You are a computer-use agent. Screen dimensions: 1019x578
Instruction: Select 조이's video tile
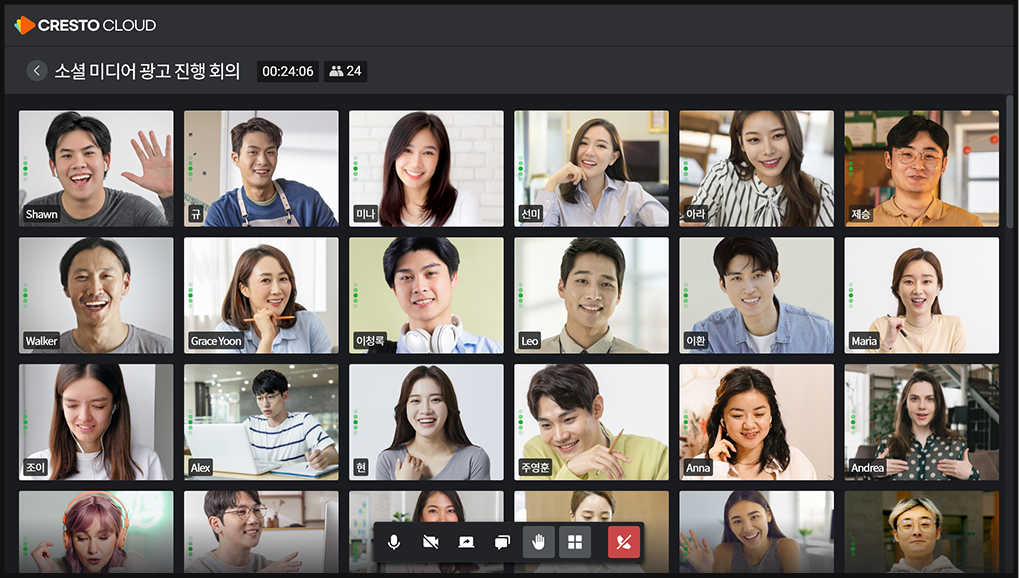[96, 422]
